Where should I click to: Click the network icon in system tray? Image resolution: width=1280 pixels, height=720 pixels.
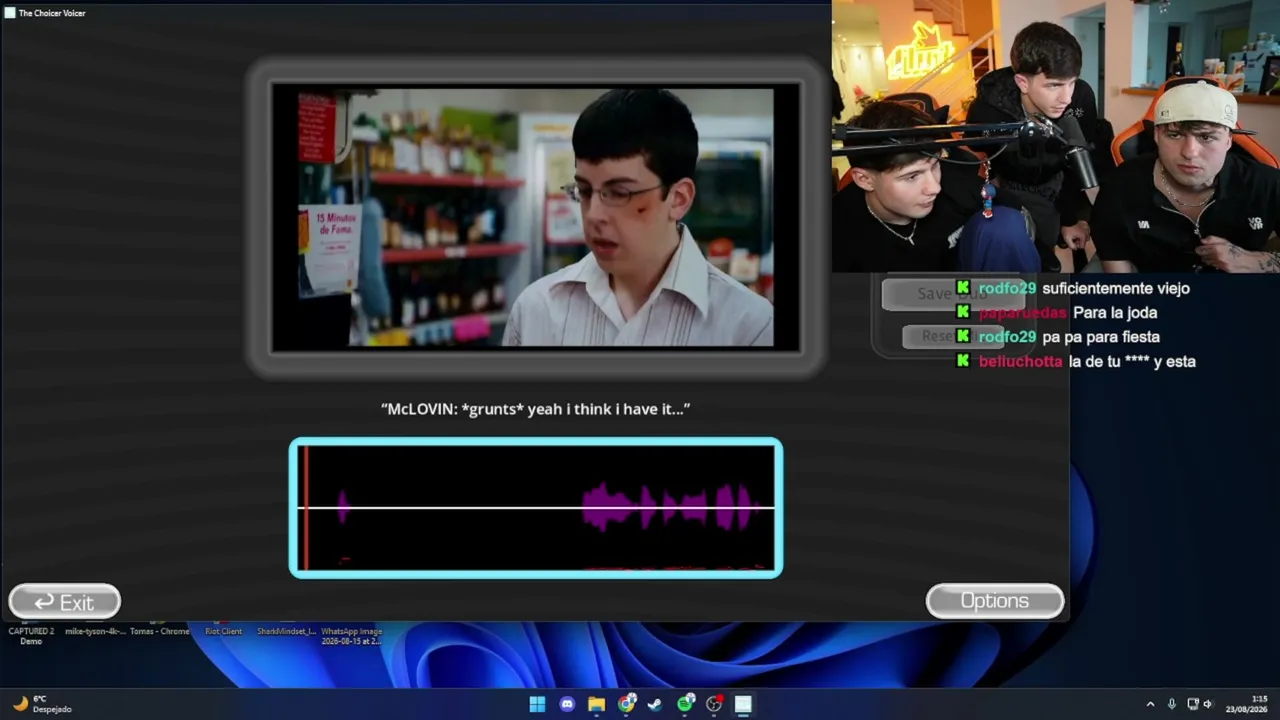[x=1192, y=704]
